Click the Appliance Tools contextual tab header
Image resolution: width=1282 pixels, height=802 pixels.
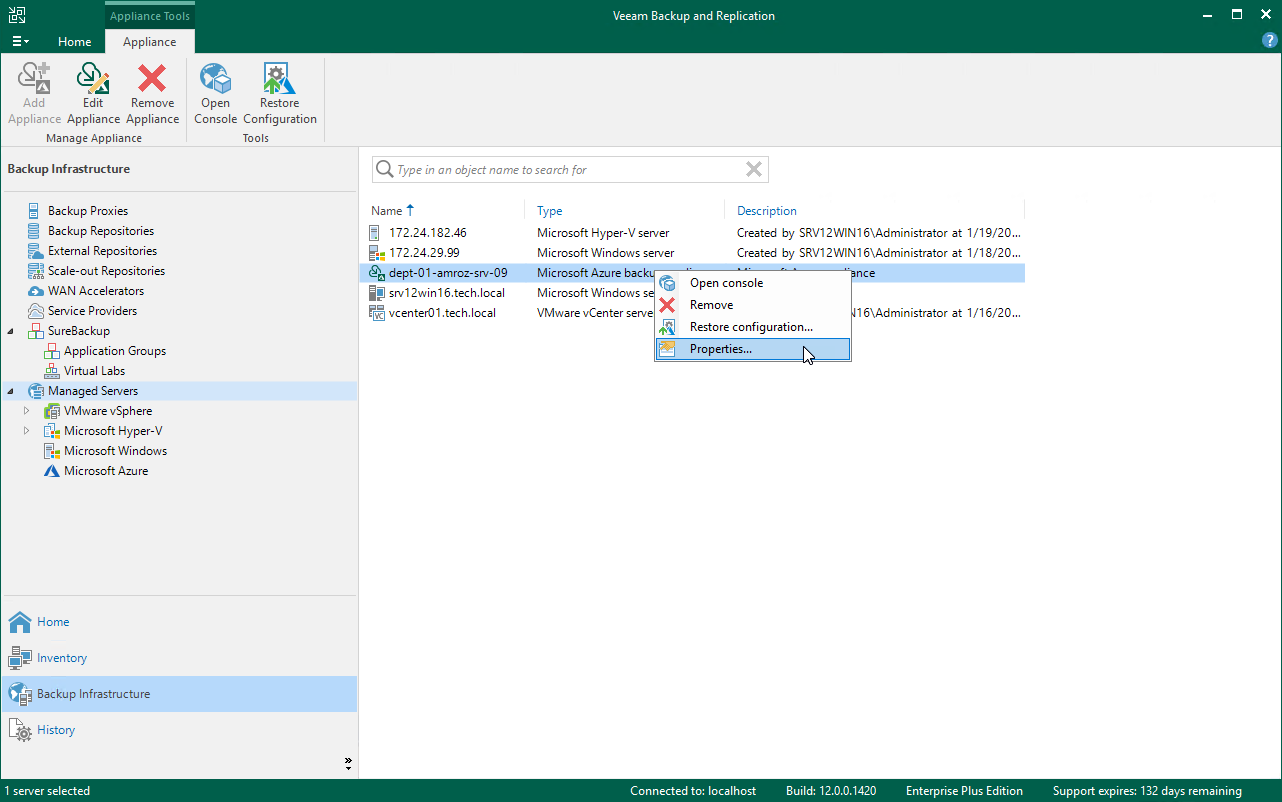click(149, 16)
